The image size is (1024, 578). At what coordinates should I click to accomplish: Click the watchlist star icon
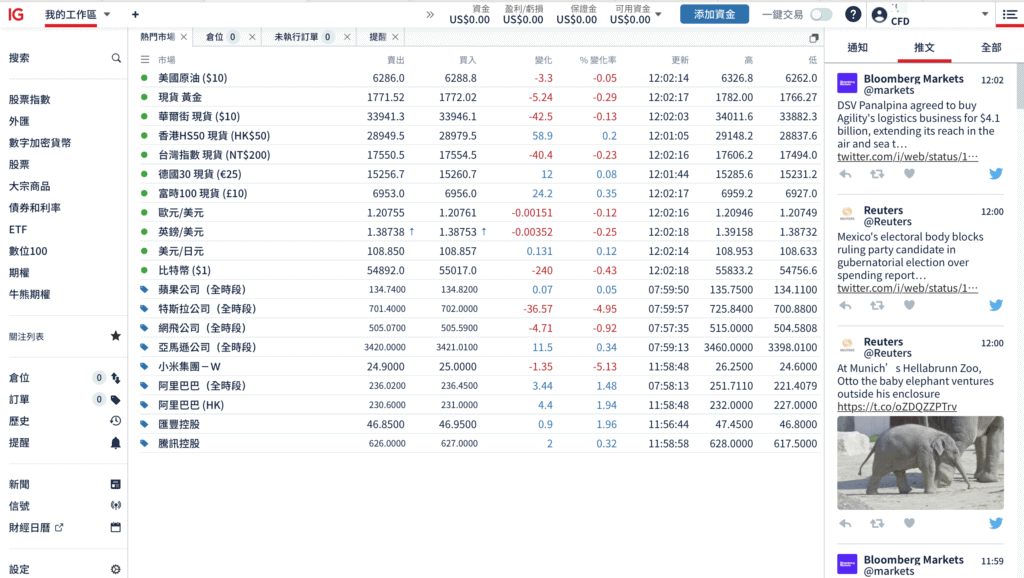coord(116,336)
